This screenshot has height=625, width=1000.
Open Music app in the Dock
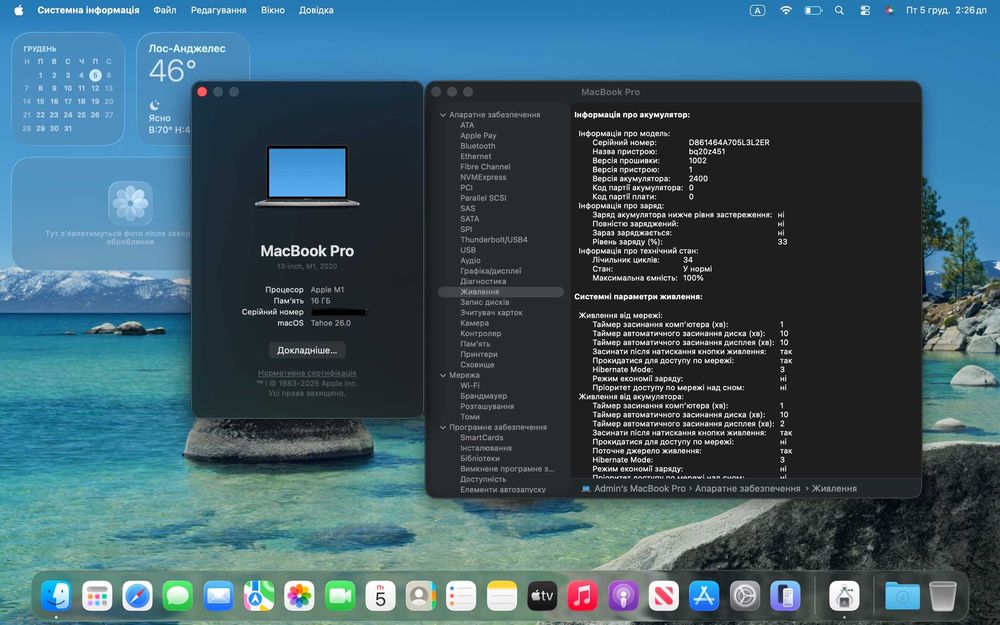pyautogui.click(x=582, y=596)
